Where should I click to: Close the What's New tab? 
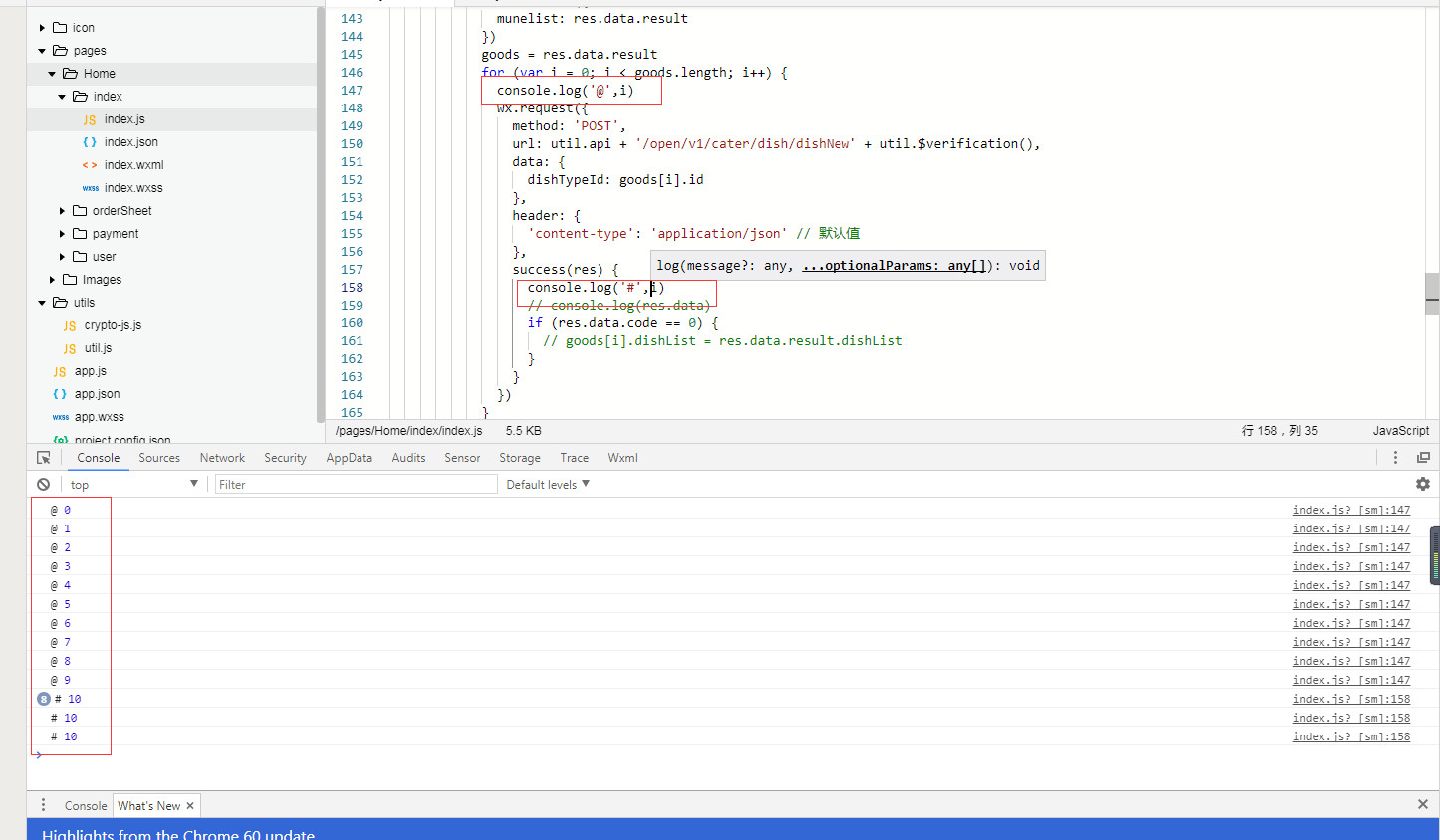[x=190, y=806]
